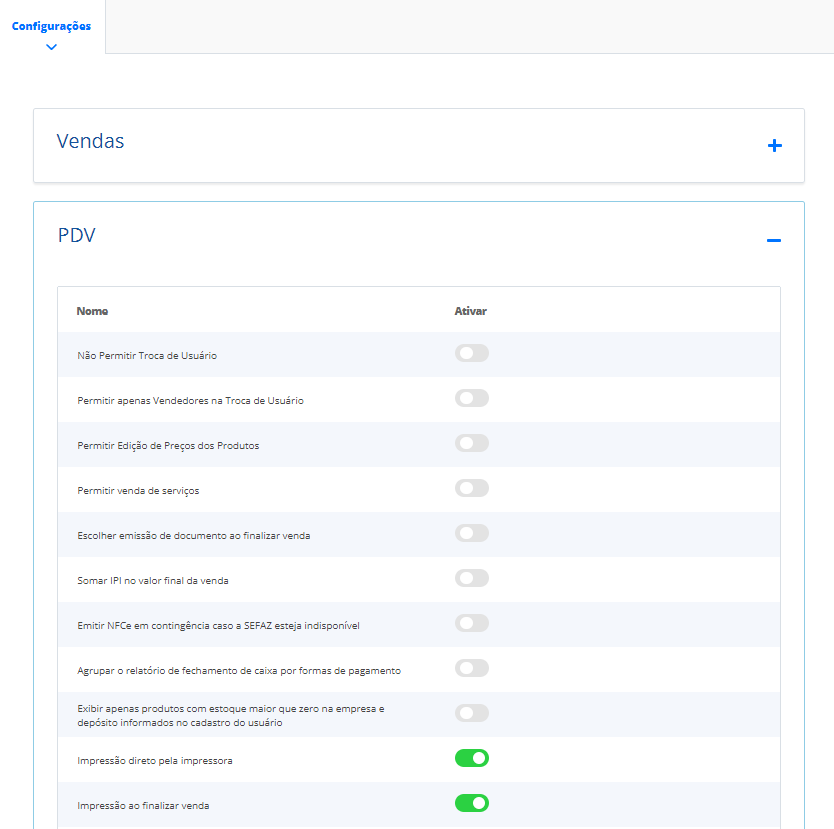Select the 'Emitir NFCe em contingência' row text
This screenshot has width=834, height=829.
click(x=218, y=626)
